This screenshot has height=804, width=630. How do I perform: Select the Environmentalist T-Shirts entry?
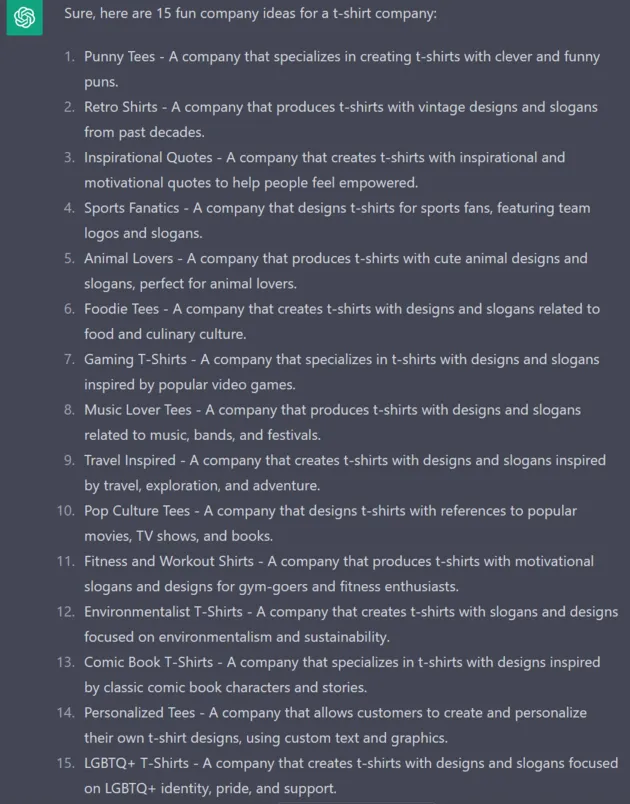point(351,624)
